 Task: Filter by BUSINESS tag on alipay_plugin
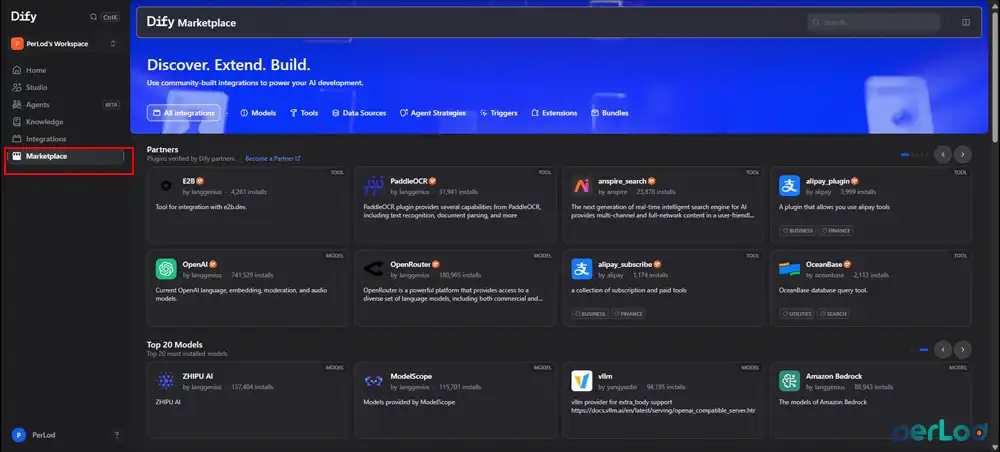point(798,231)
